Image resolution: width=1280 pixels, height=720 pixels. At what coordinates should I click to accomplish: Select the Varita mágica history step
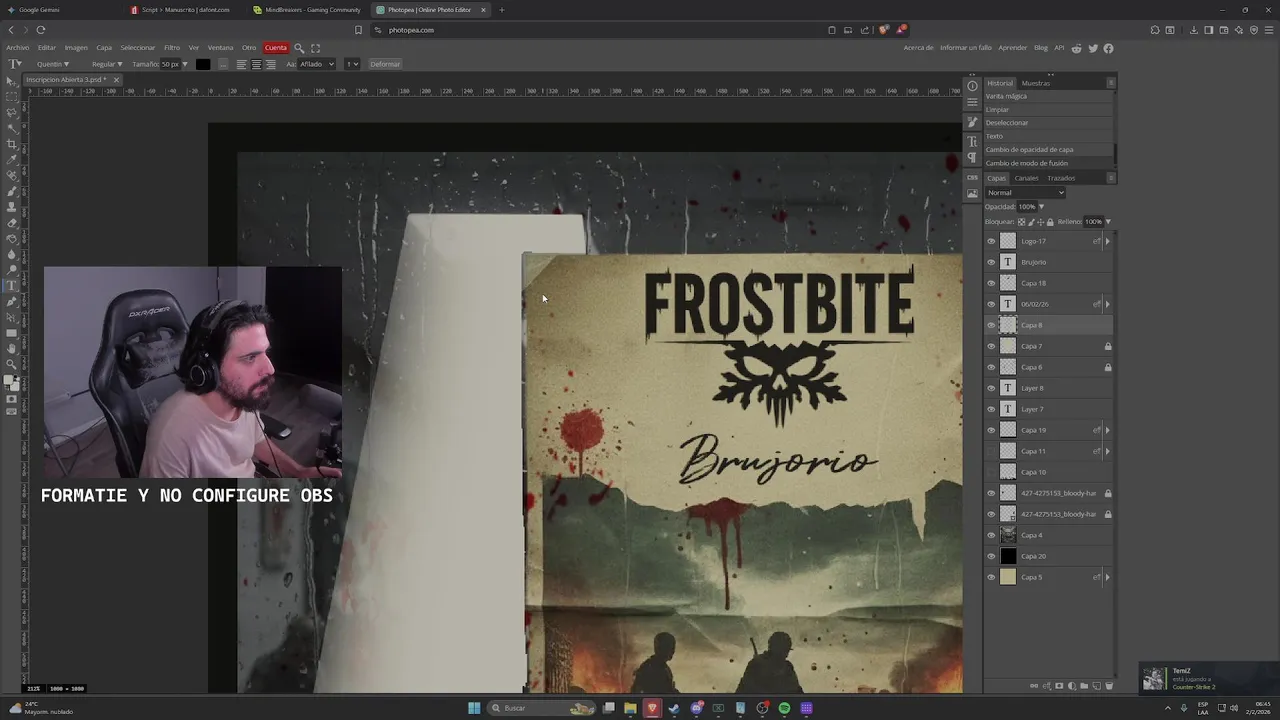[1047, 96]
